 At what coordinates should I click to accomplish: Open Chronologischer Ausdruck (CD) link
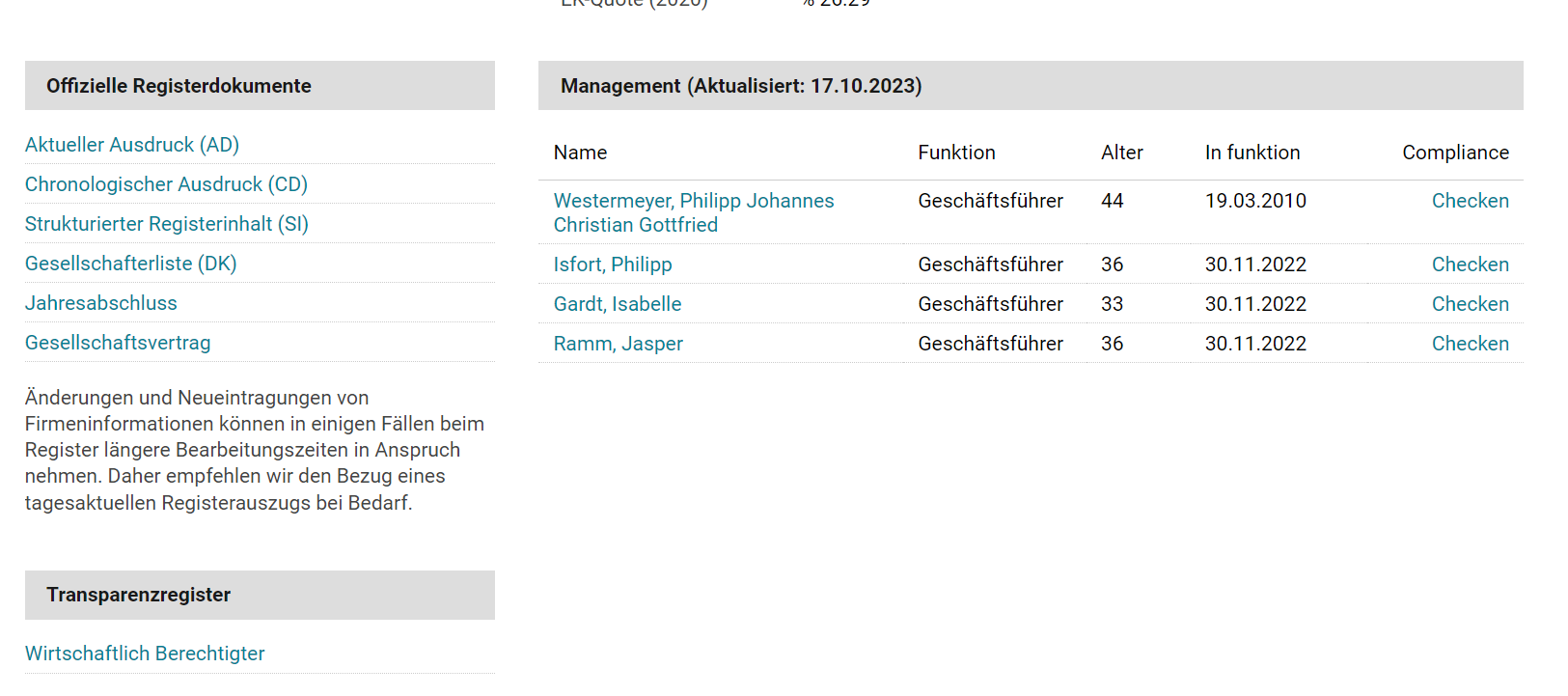coord(166,184)
